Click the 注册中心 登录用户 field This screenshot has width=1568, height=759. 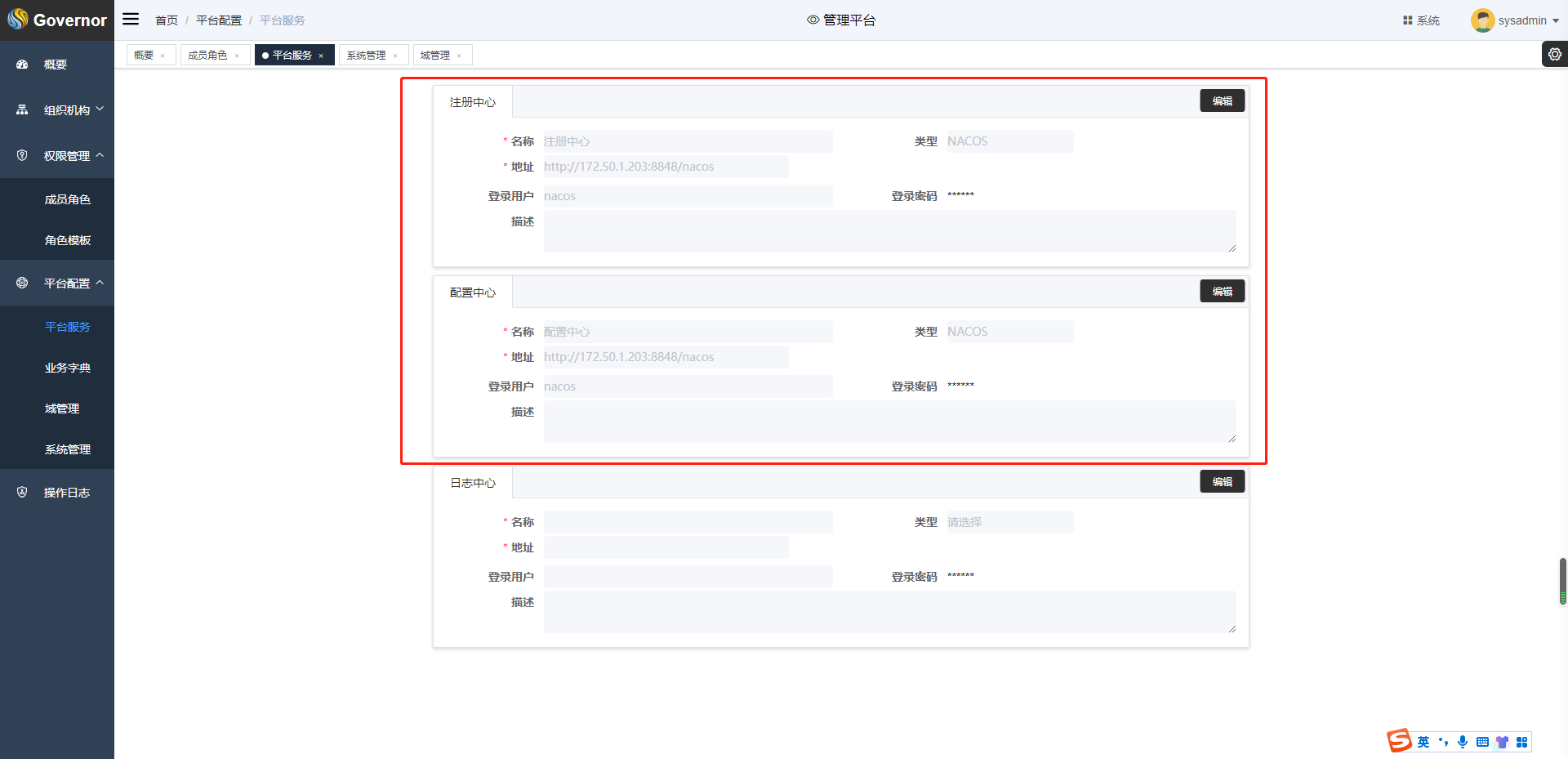(688, 196)
